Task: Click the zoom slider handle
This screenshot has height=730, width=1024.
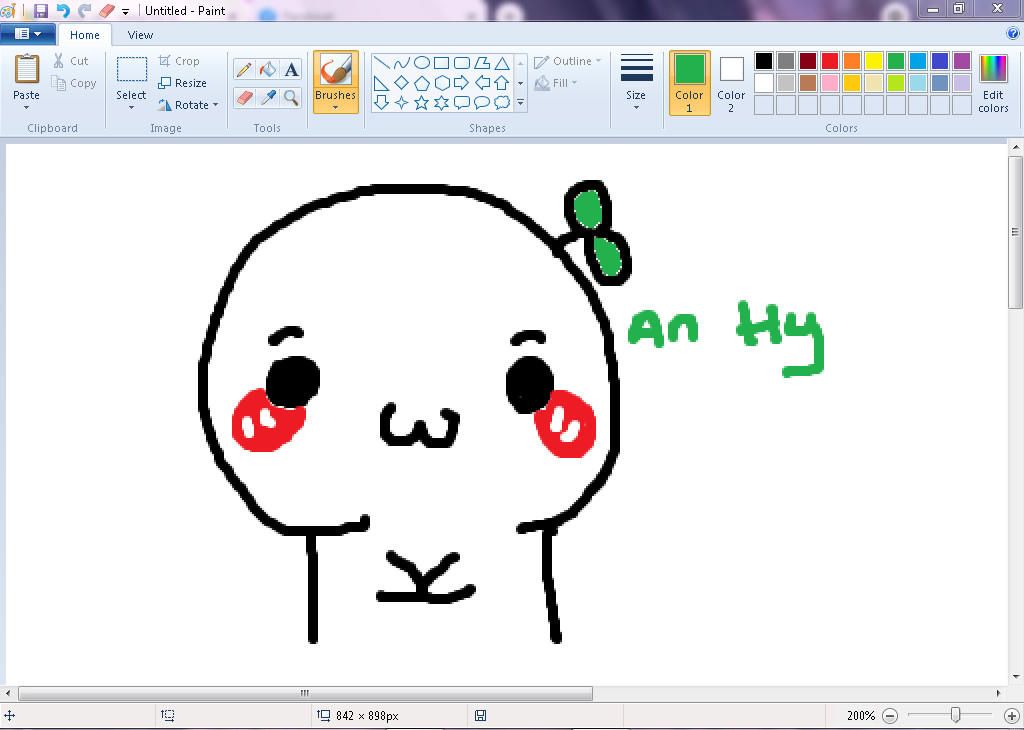Action: [x=955, y=715]
